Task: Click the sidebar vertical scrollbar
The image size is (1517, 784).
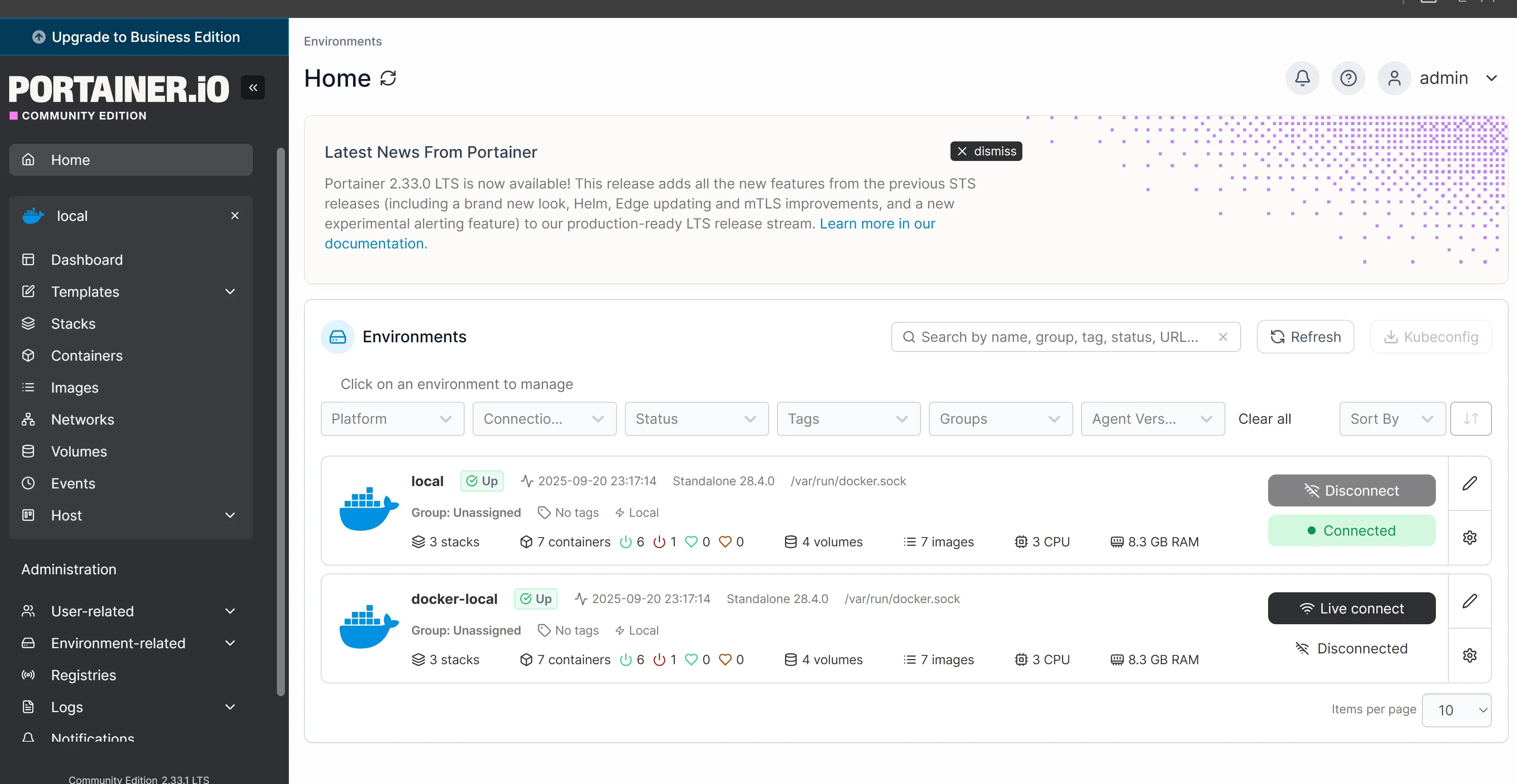Action: [281, 421]
